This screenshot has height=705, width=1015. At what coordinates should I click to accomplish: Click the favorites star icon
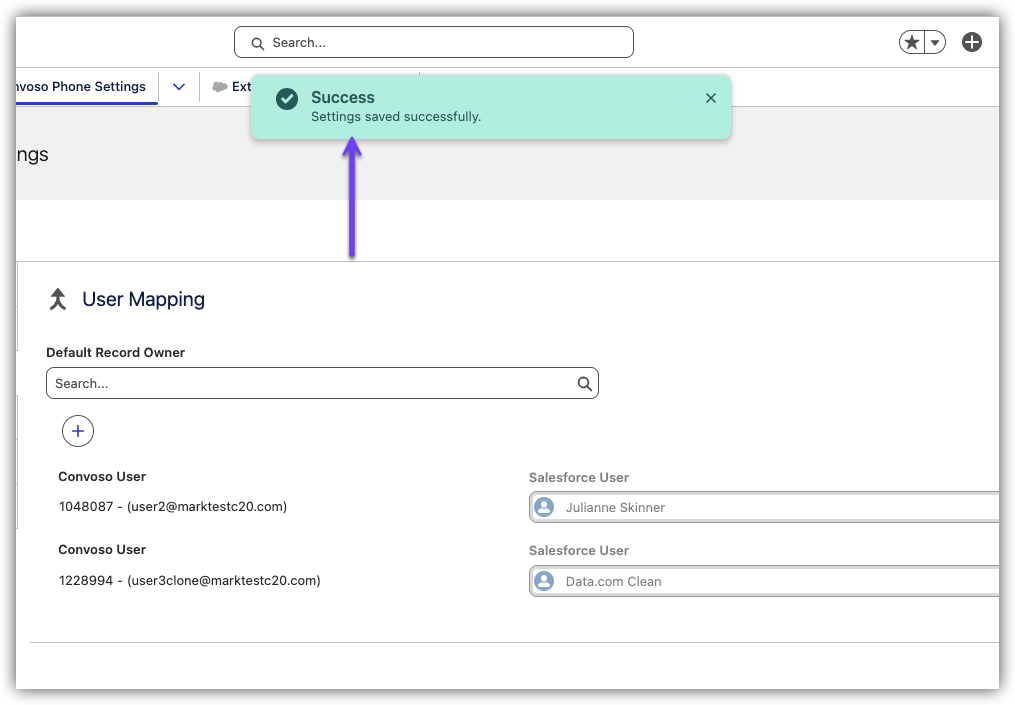pyautogui.click(x=911, y=42)
